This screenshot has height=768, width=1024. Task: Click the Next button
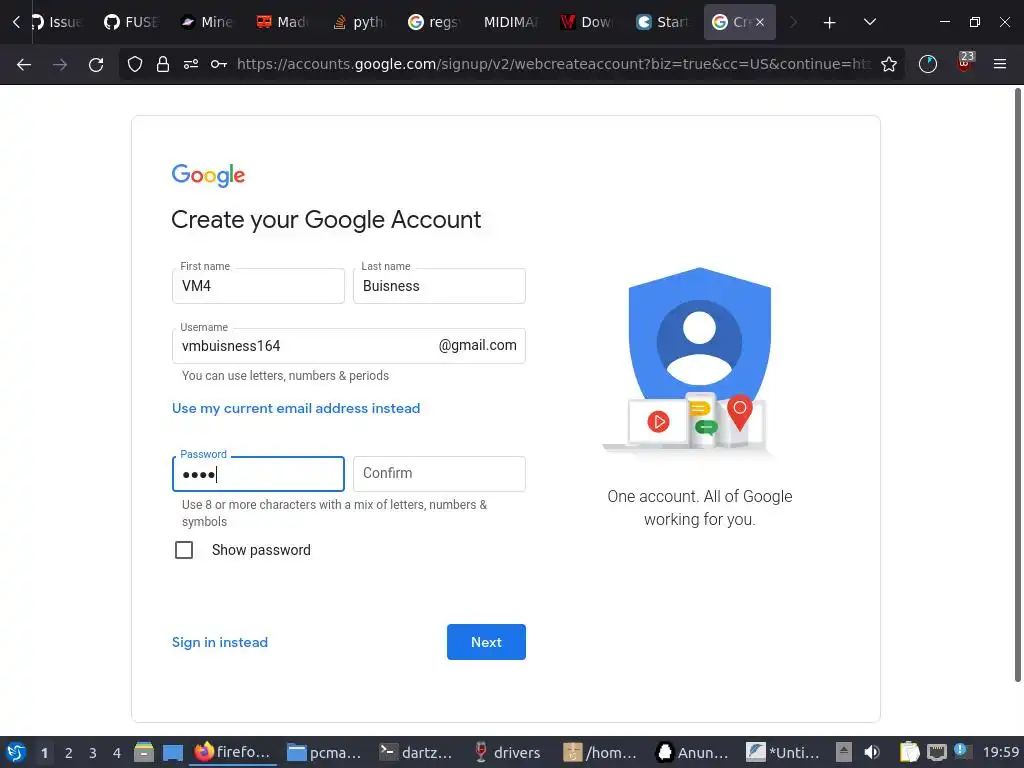(x=487, y=642)
